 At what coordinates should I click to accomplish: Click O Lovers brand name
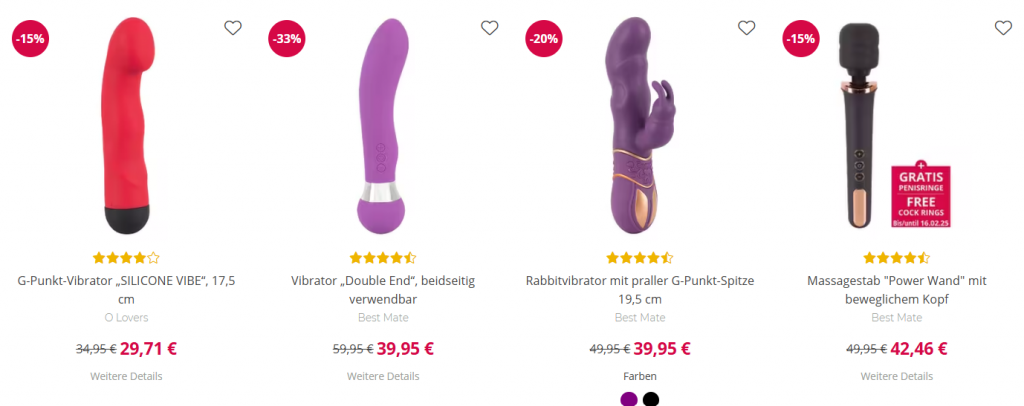pos(126,318)
